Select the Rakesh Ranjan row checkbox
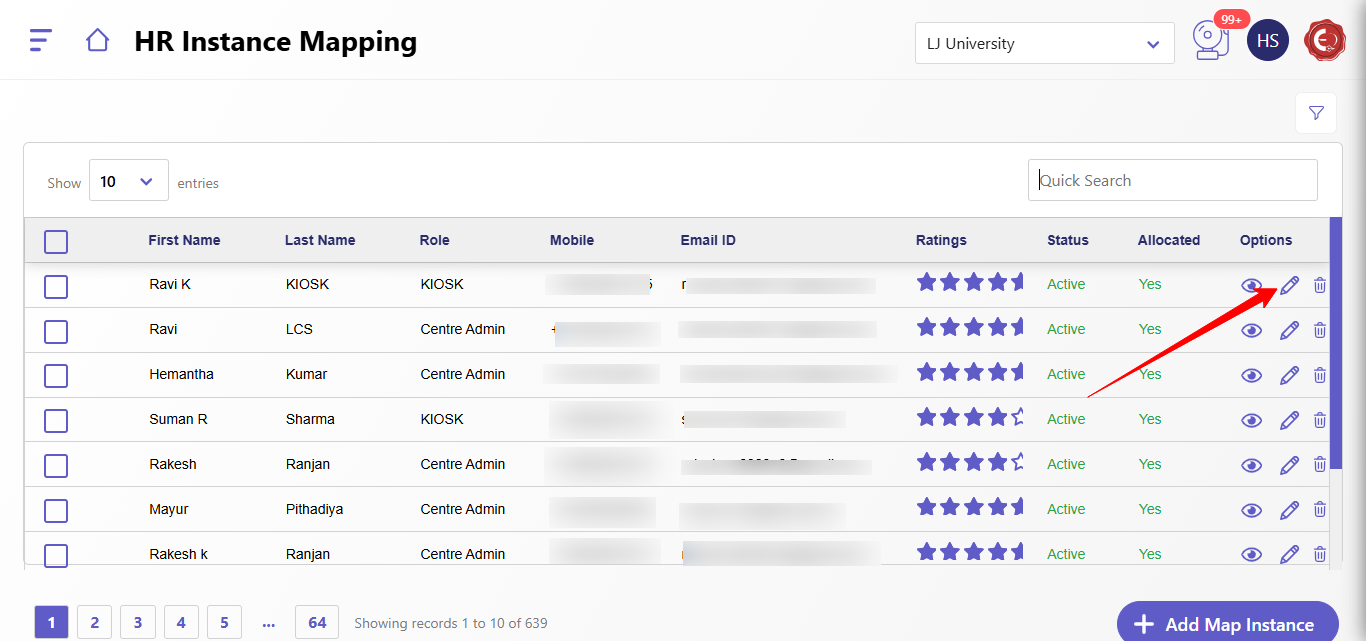 tap(56, 465)
